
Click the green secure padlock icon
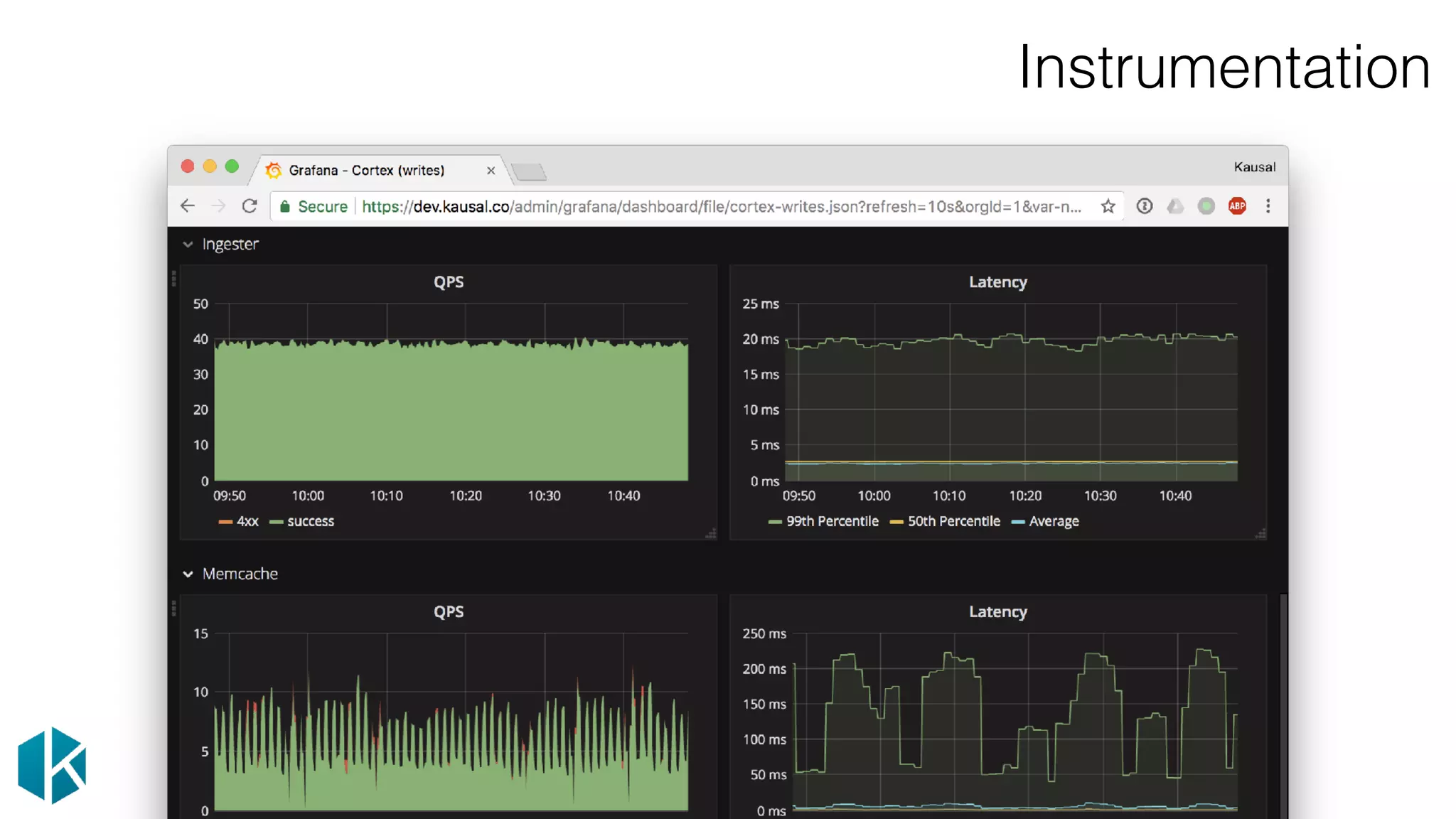285,206
